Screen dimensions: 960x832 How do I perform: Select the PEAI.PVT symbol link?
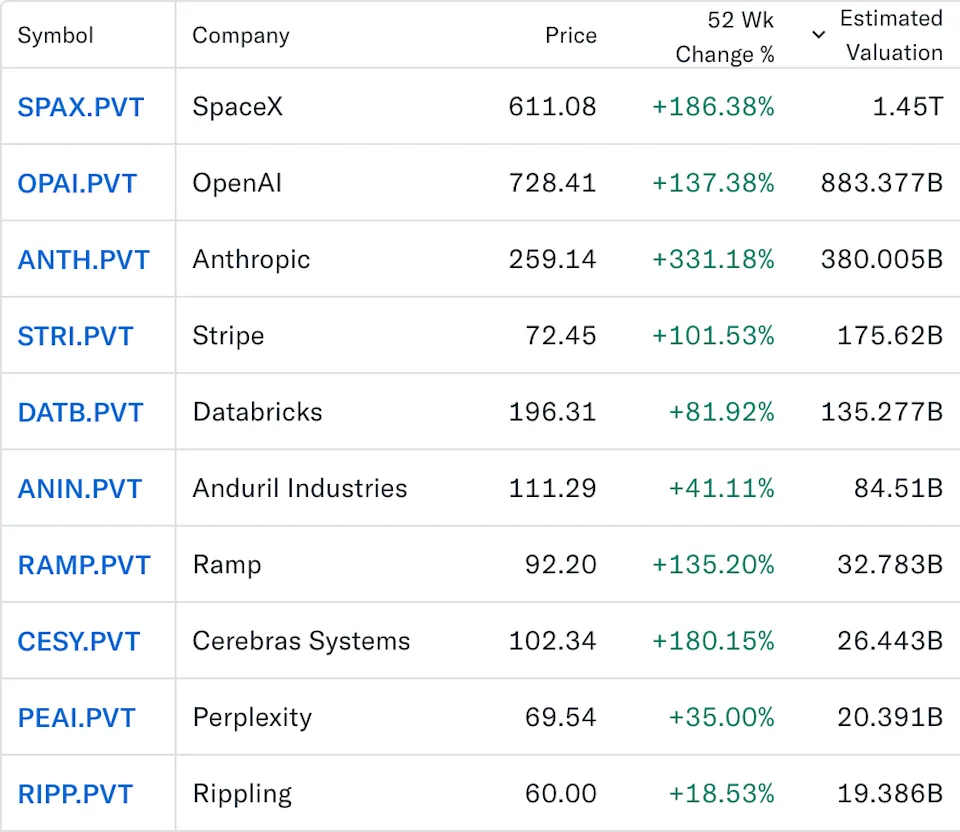click(76, 718)
